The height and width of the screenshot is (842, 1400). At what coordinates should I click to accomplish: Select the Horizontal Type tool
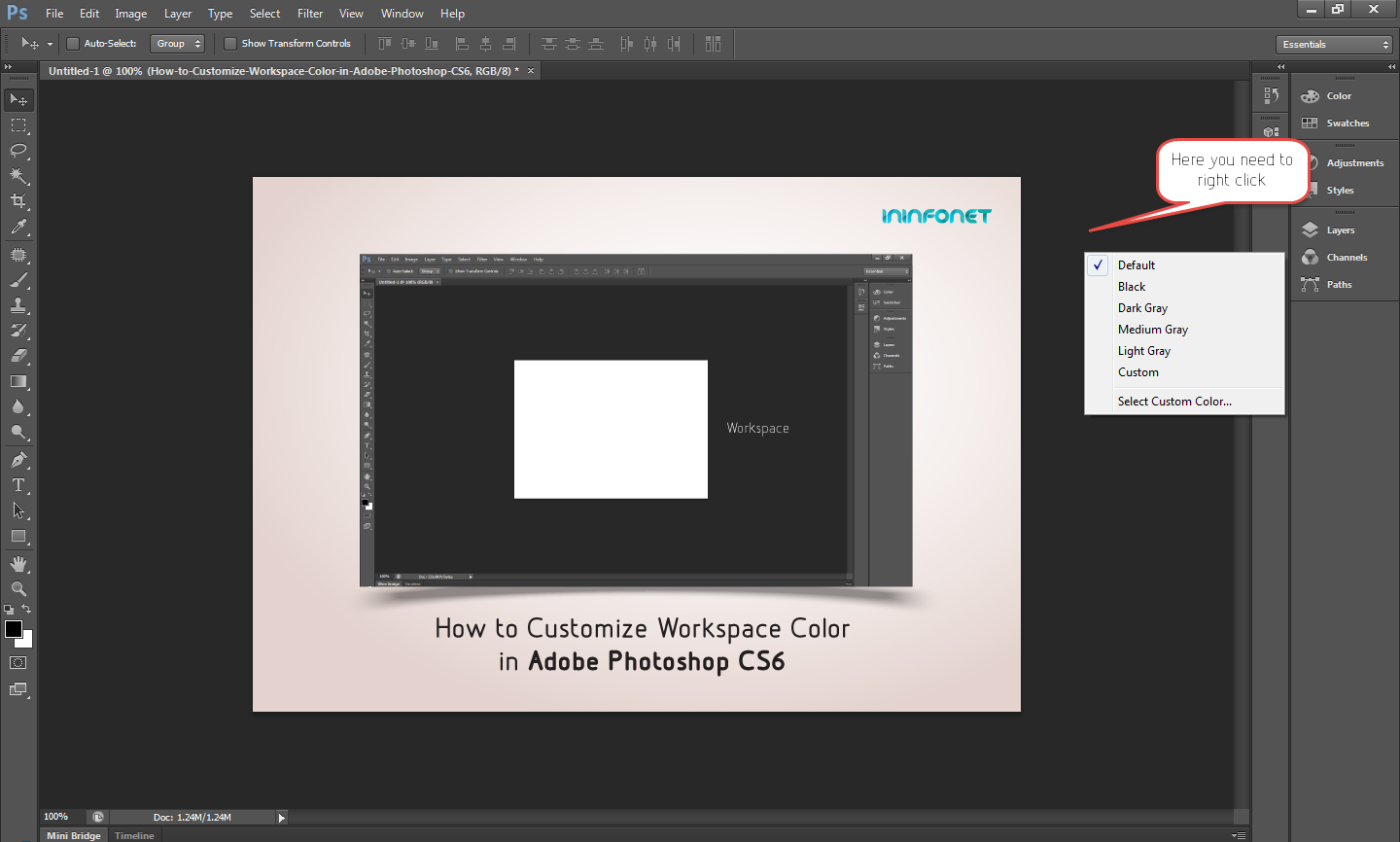[x=18, y=484]
